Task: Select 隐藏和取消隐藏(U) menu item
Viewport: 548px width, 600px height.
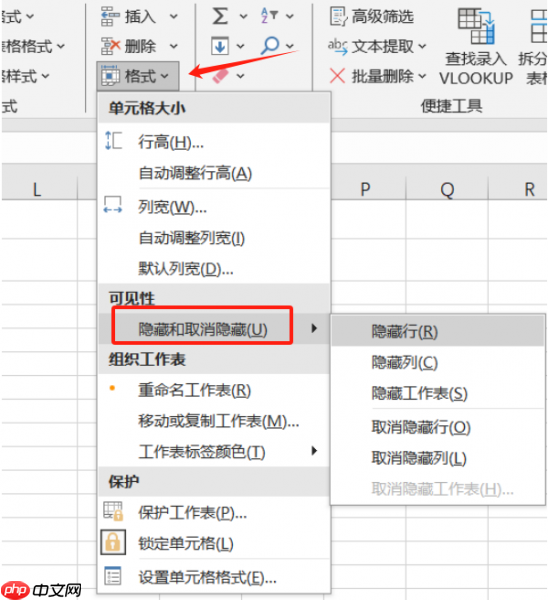Action: 214,329
